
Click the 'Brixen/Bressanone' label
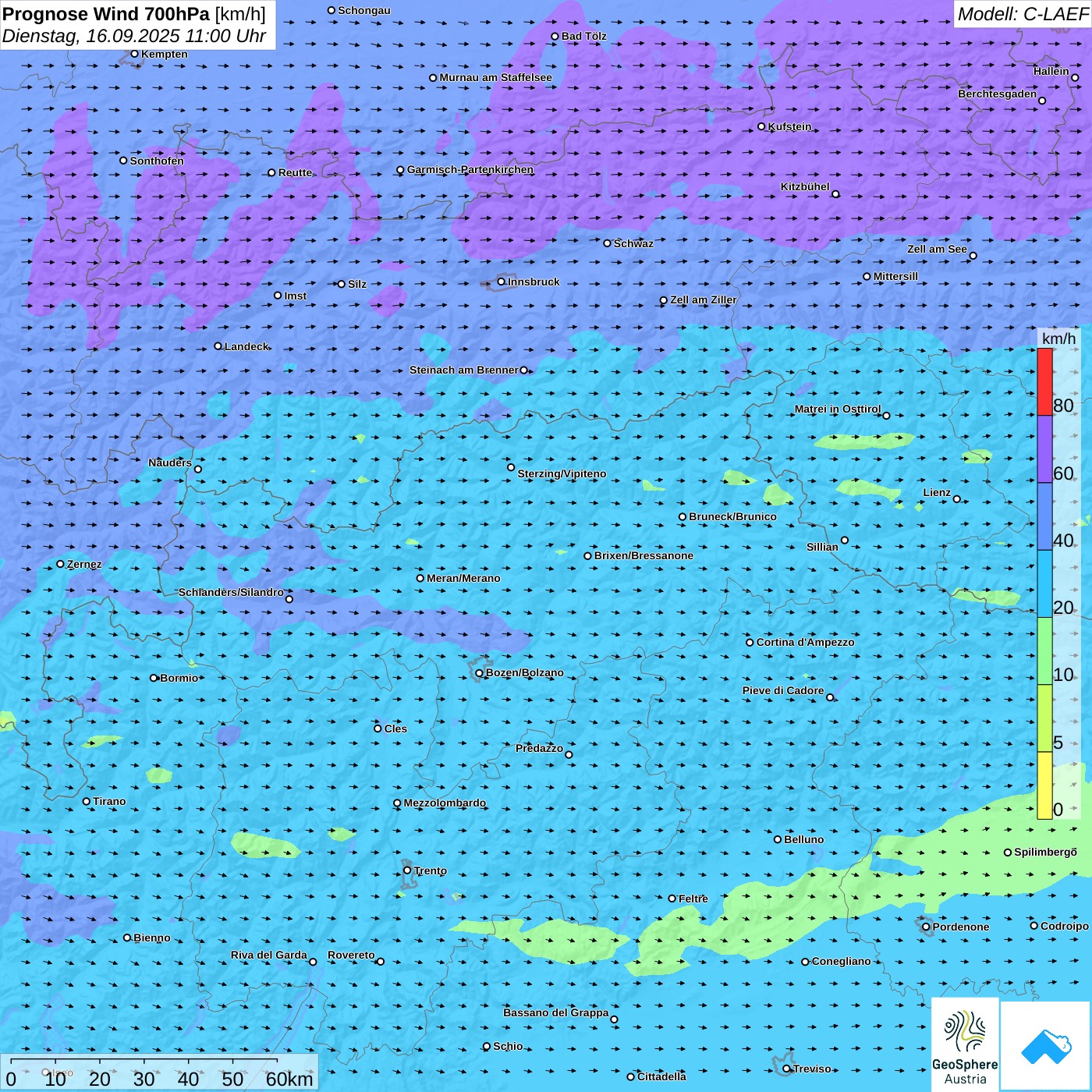click(x=643, y=555)
